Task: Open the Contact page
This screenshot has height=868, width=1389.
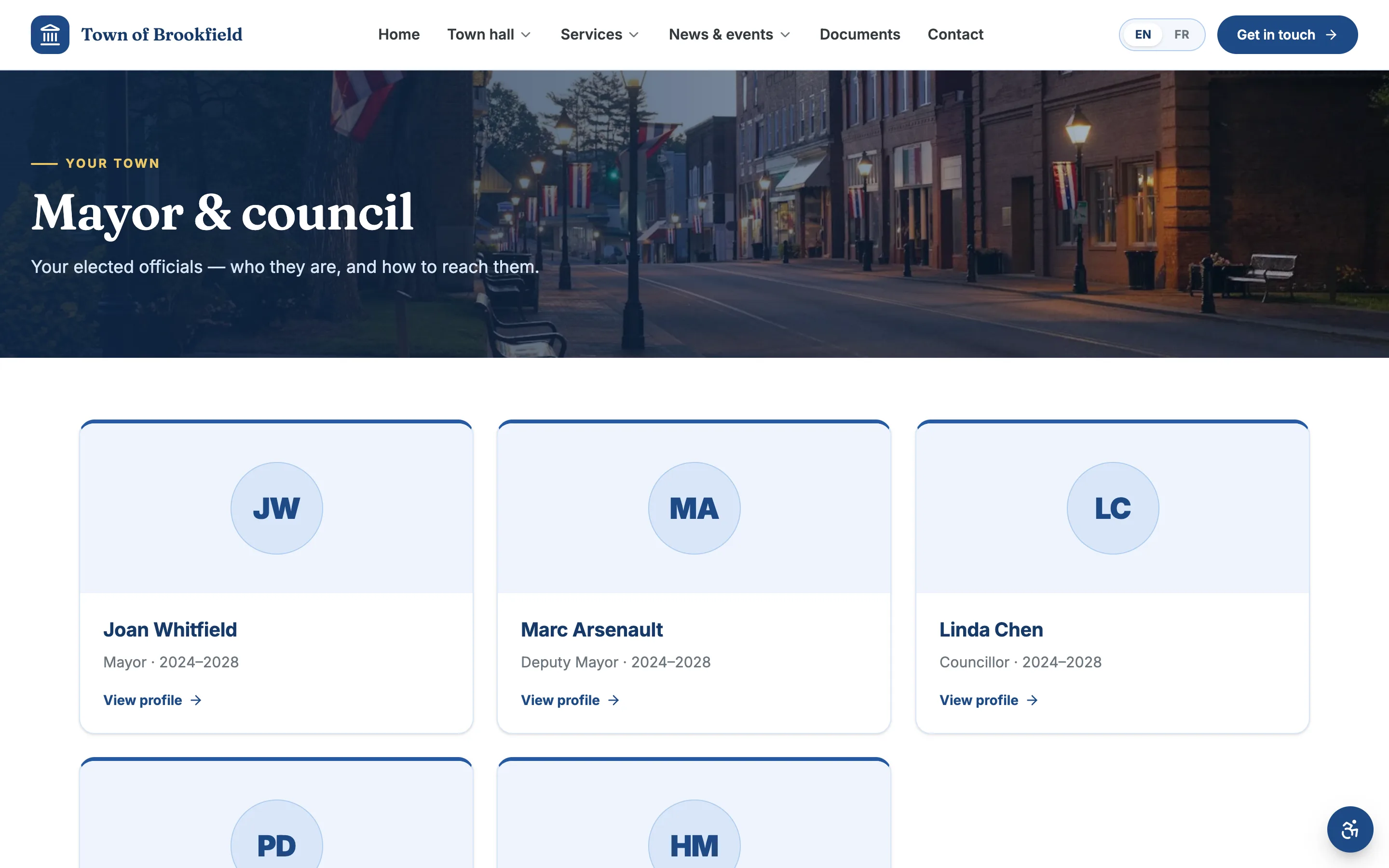Action: click(x=955, y=34)
